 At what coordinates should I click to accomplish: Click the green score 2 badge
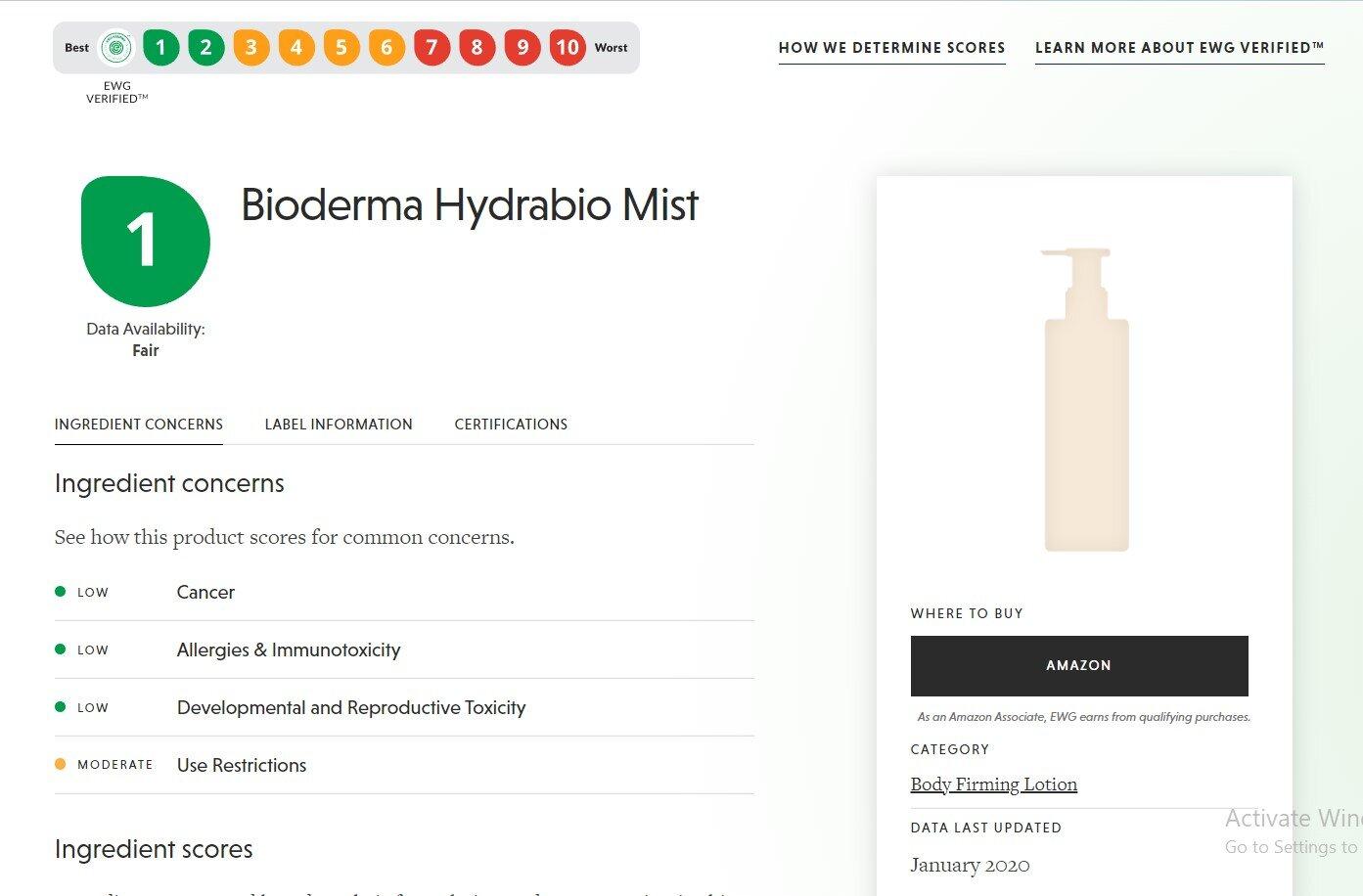(205, 47)
